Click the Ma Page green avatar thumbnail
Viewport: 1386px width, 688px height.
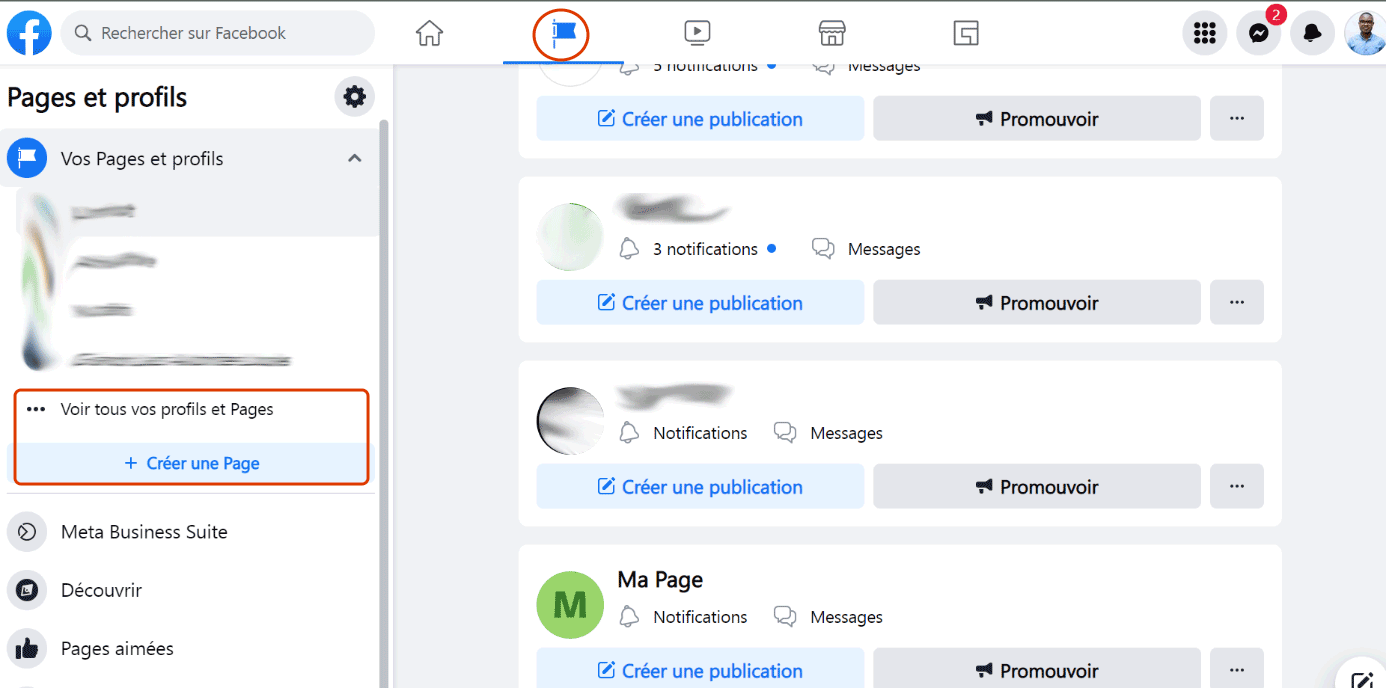click(x=570, y=604)
